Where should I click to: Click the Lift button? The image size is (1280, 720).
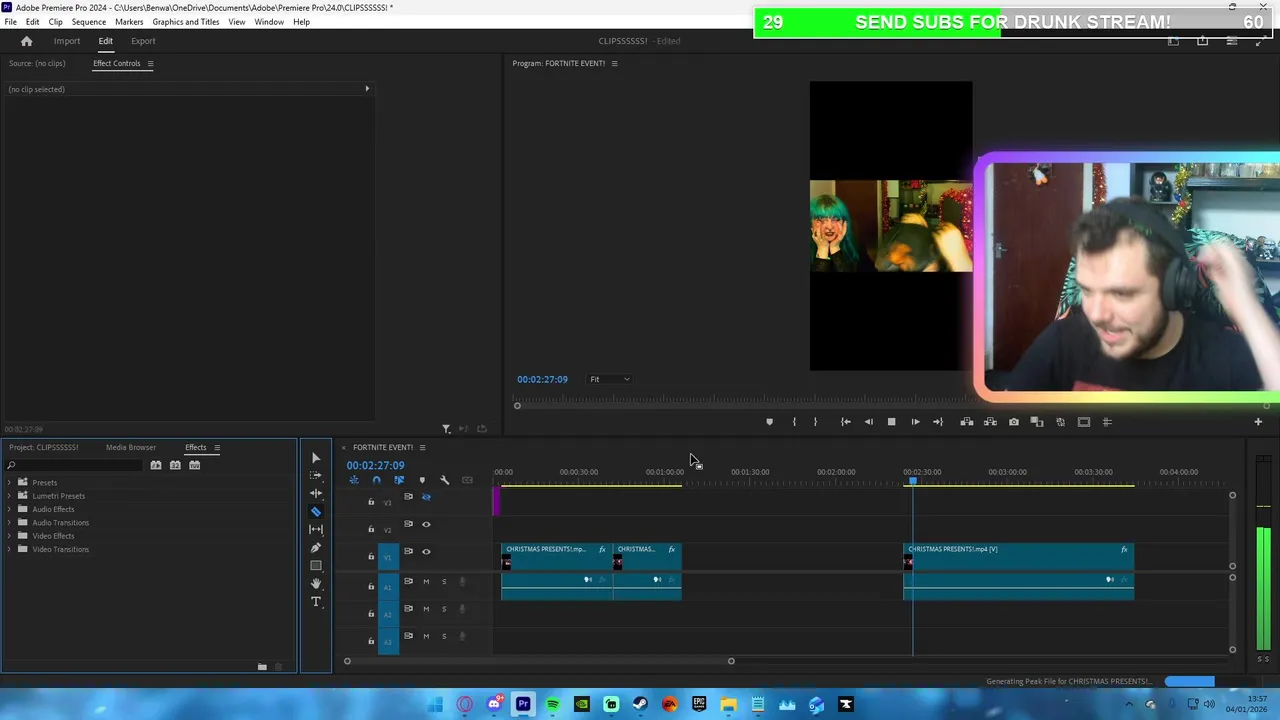coord(967,422)
